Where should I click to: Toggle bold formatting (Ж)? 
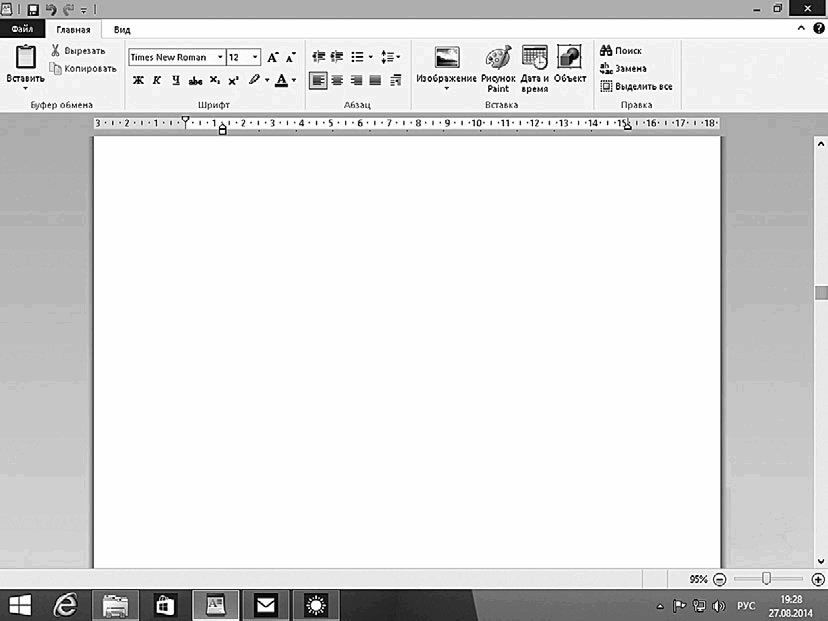point(138,80)
